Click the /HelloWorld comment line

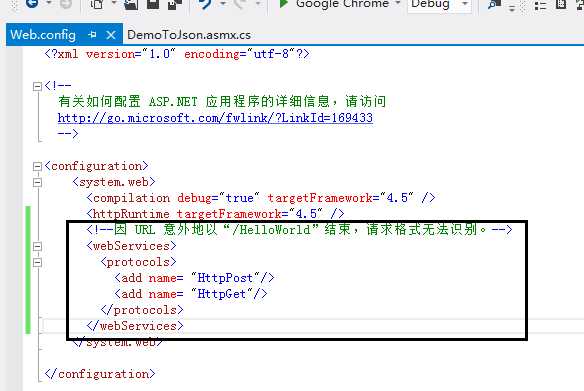[299, 229]
